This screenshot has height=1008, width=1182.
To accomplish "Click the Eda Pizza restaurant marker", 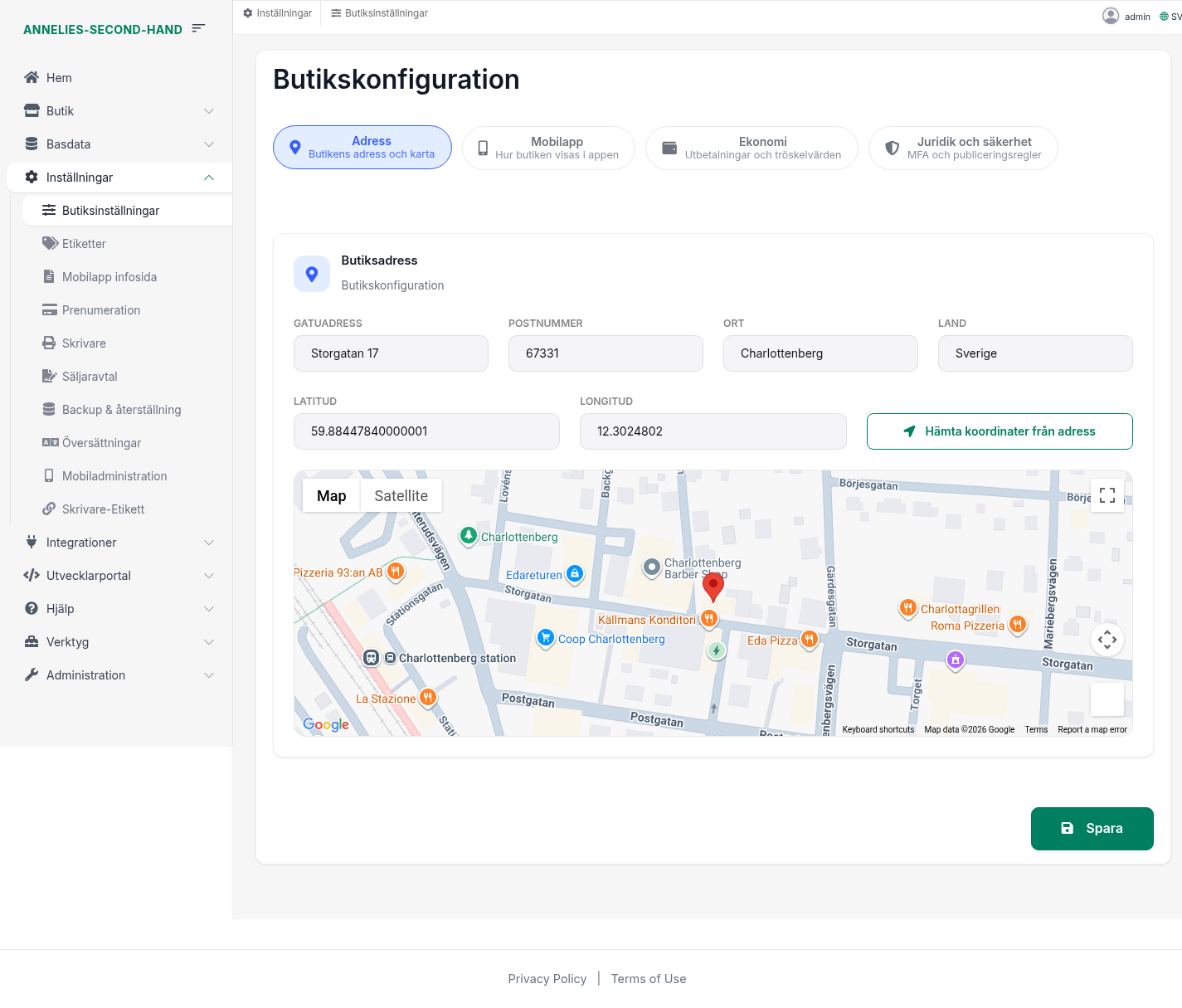I will click(x=810, y=639).
